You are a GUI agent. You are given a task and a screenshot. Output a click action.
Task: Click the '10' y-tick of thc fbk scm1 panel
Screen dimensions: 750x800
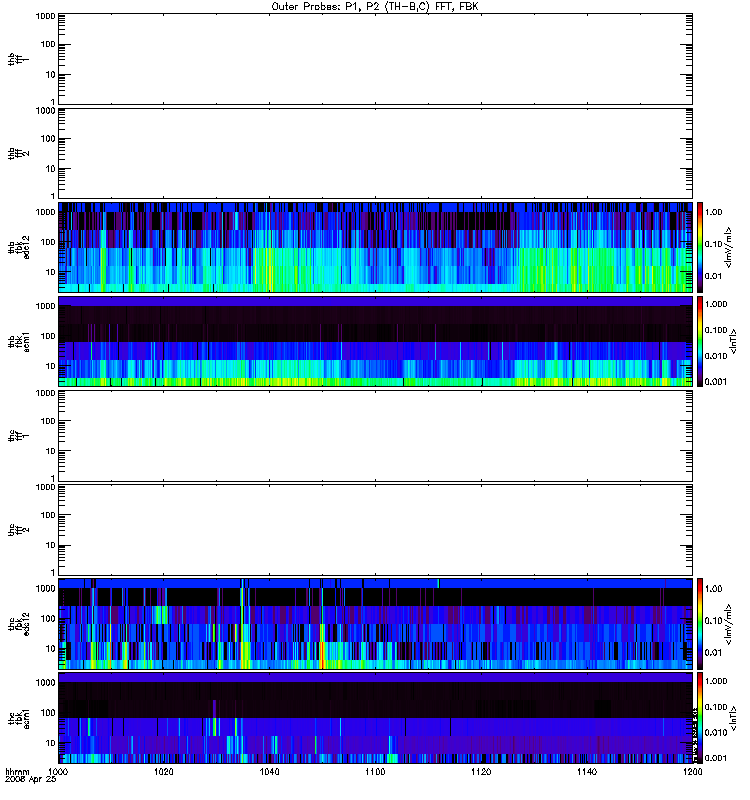pyautogui.click(x=51, y=743)
